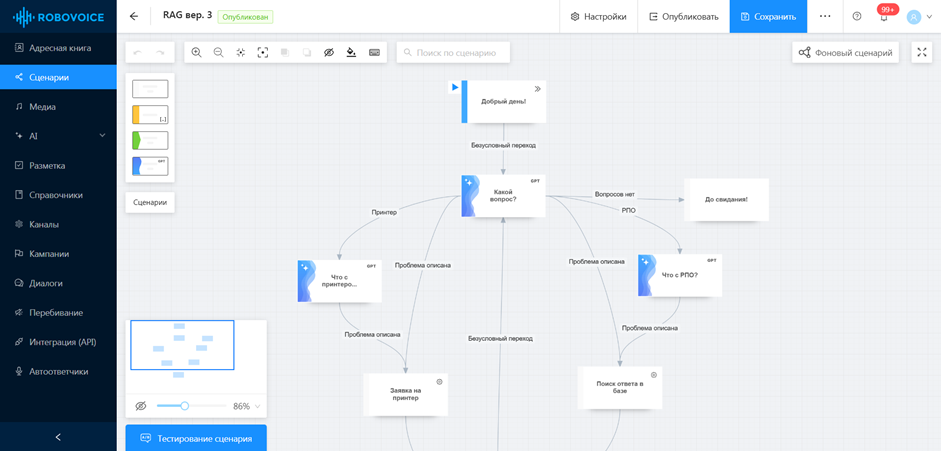Click the fit-to-screen focus frame icon
Screen dimensions: 941x451
pyautogui.click(x=263, y=52)
